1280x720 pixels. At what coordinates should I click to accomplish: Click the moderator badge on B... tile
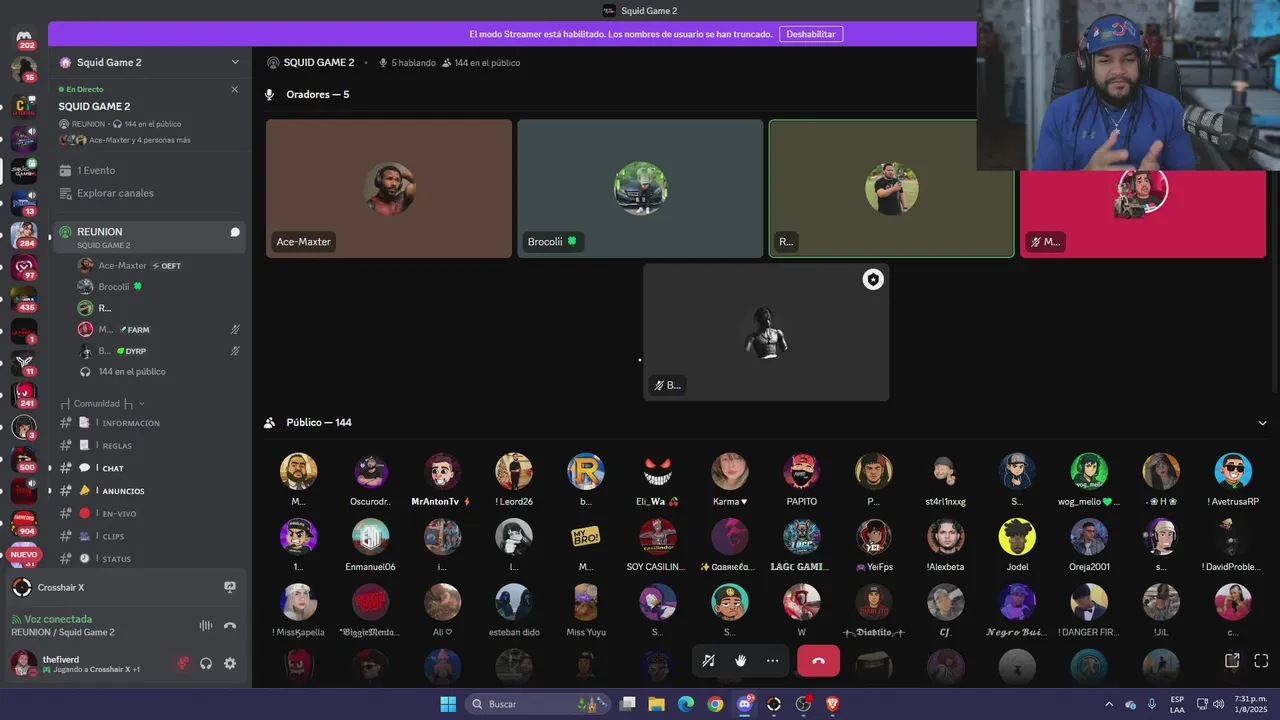tap(873, 280)
